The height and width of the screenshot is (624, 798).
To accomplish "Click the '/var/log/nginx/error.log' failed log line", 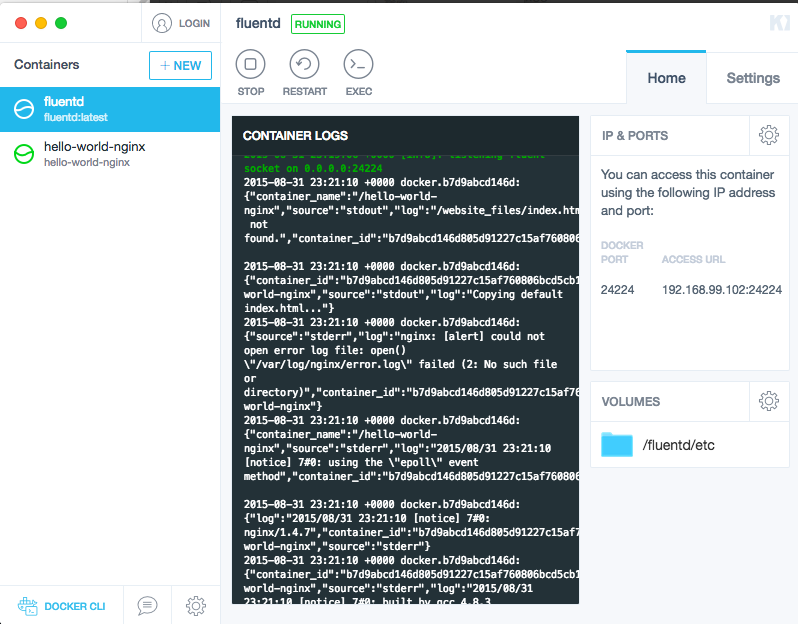I will (x=401, y=364).
